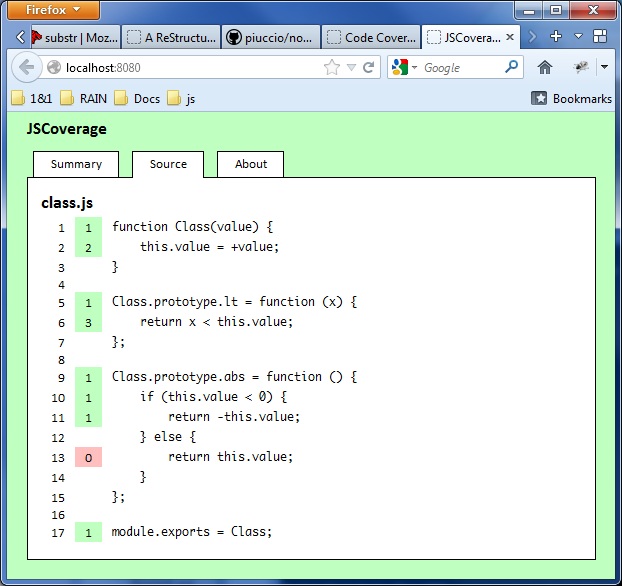This screenshot has width=622, height=586.
Task: Open a new tab with plus icon
Action: tap(556, 36)
